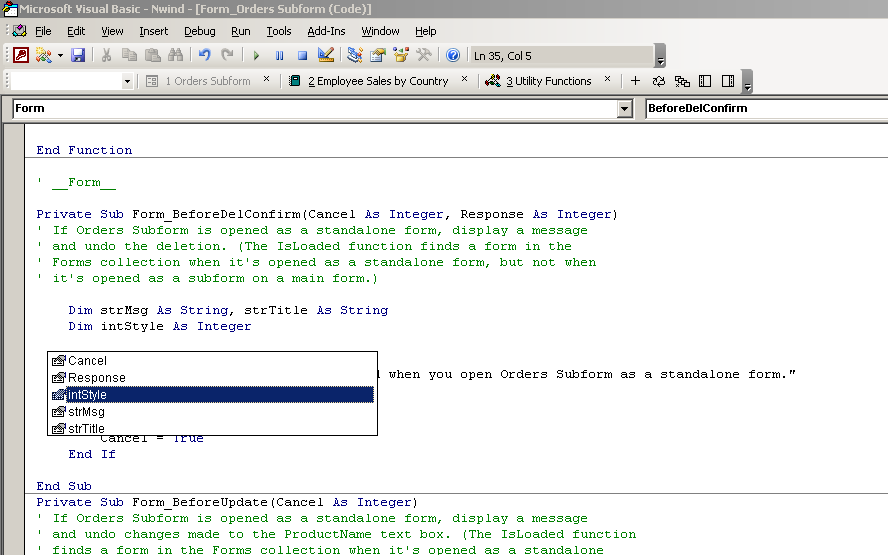Switch to 3 Utility Functions tab
This screenshot has height=555, width=888.
539,81
